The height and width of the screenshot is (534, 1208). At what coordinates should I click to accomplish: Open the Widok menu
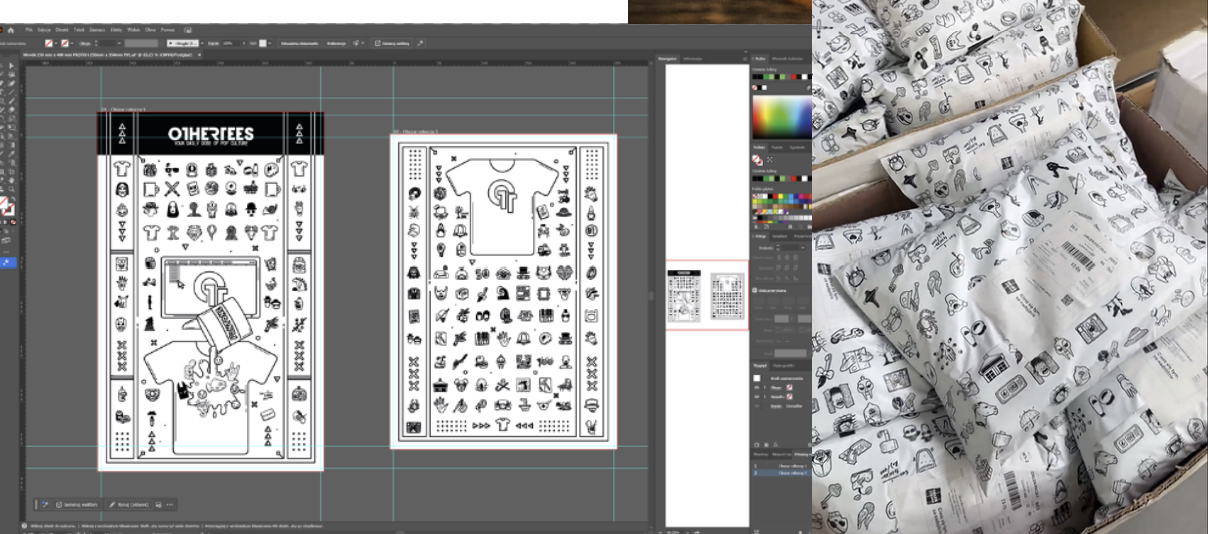point(134,30)
